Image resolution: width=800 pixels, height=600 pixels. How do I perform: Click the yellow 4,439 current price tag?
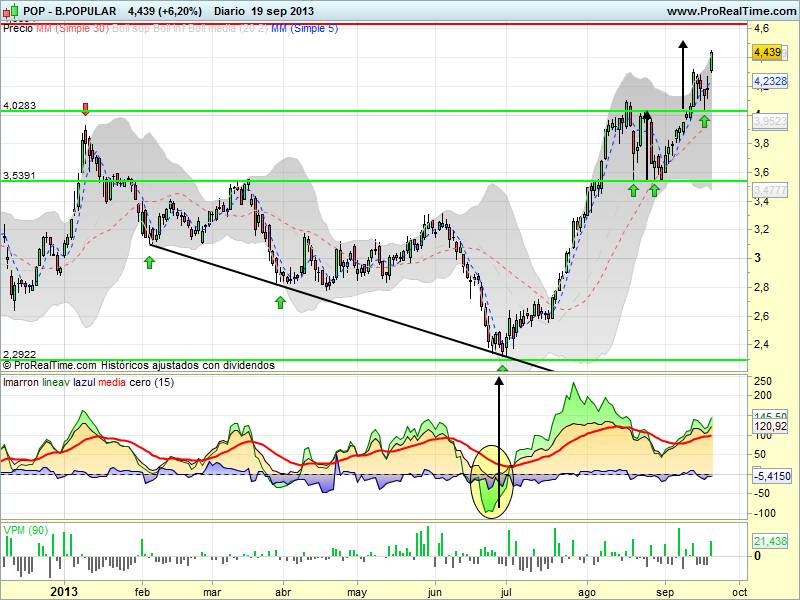[767, 52]
